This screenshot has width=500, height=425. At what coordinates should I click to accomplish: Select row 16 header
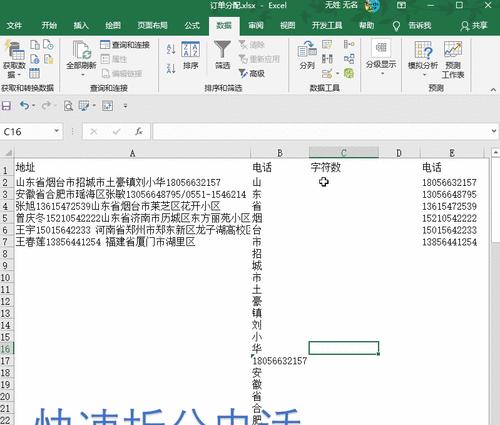tap(6, 349)
